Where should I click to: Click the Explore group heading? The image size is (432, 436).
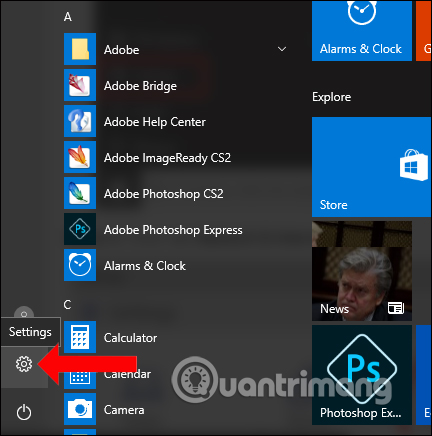tap(332, 97)
